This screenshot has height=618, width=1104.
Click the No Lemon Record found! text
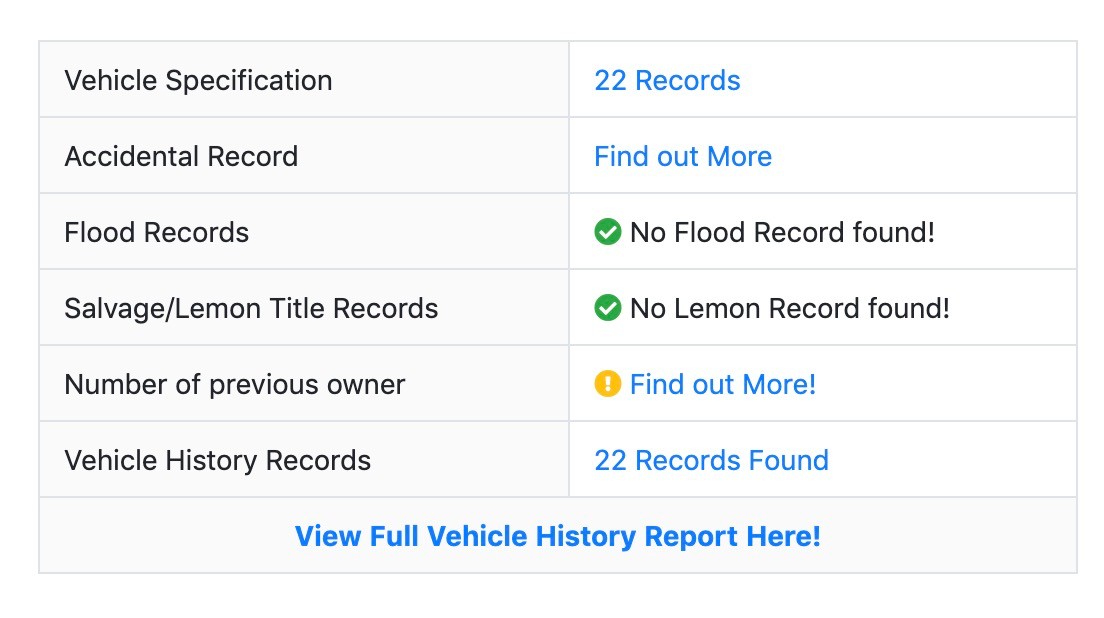pos(789,307)
